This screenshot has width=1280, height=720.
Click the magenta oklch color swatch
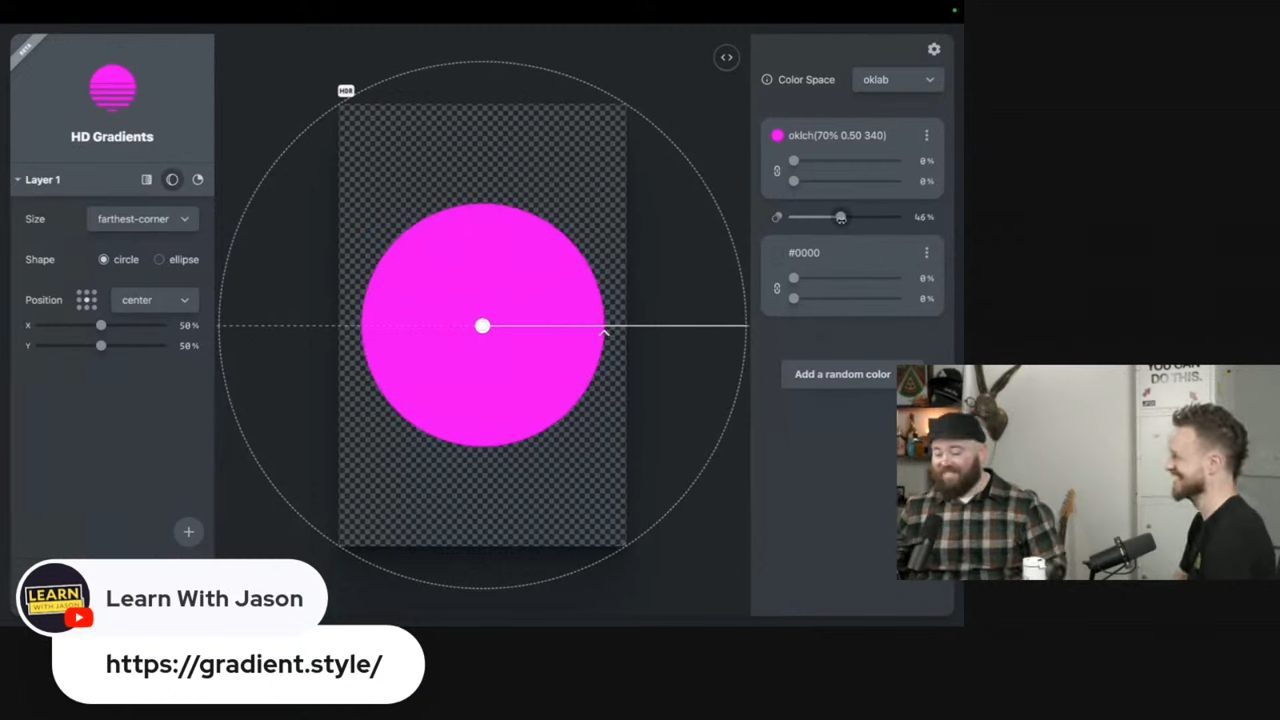[778, 136]
